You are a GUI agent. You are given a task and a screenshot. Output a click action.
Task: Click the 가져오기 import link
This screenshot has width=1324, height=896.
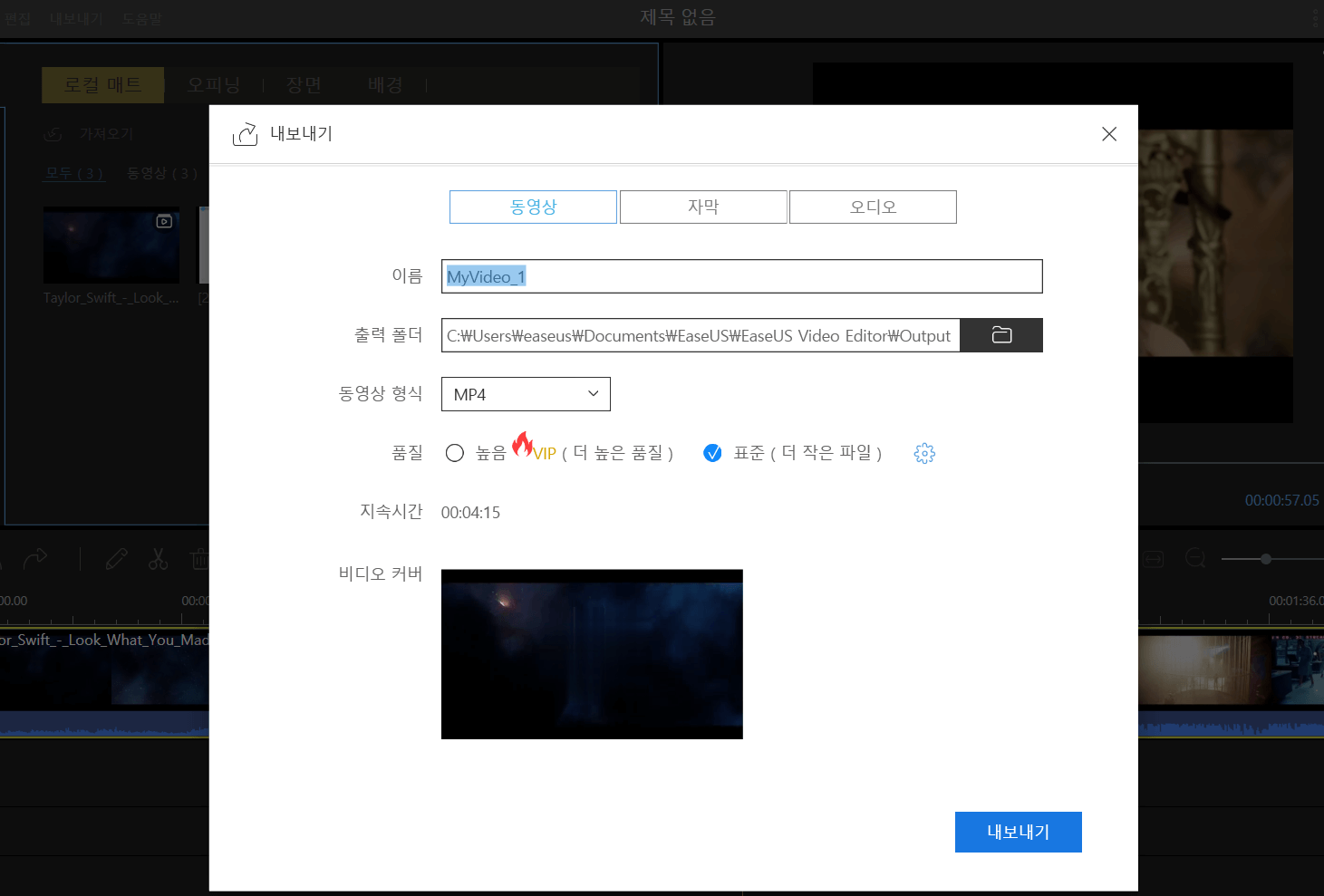point(105,133)
